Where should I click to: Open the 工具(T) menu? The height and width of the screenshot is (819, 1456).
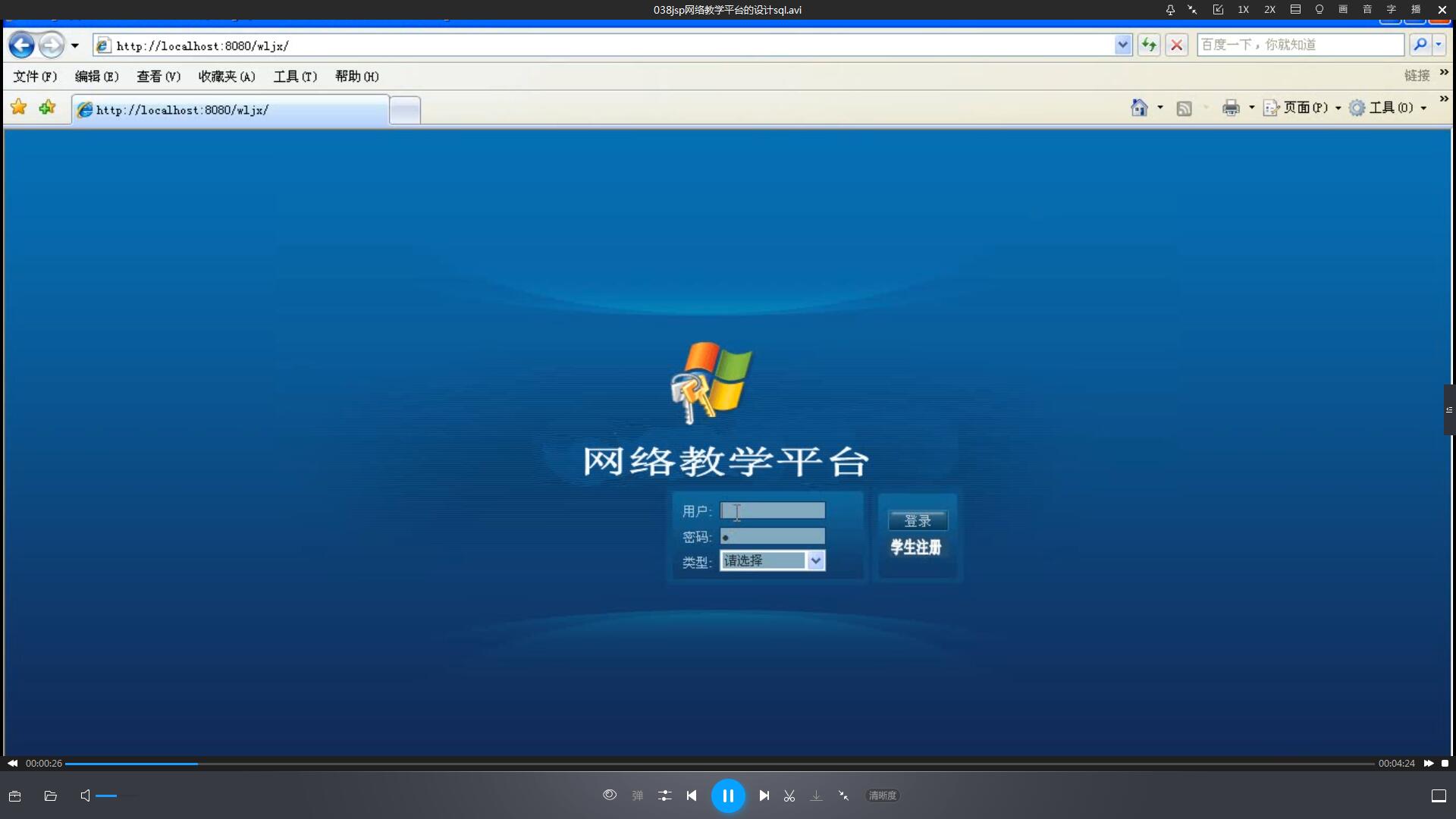pyautogui.click(x=295, y=77)
